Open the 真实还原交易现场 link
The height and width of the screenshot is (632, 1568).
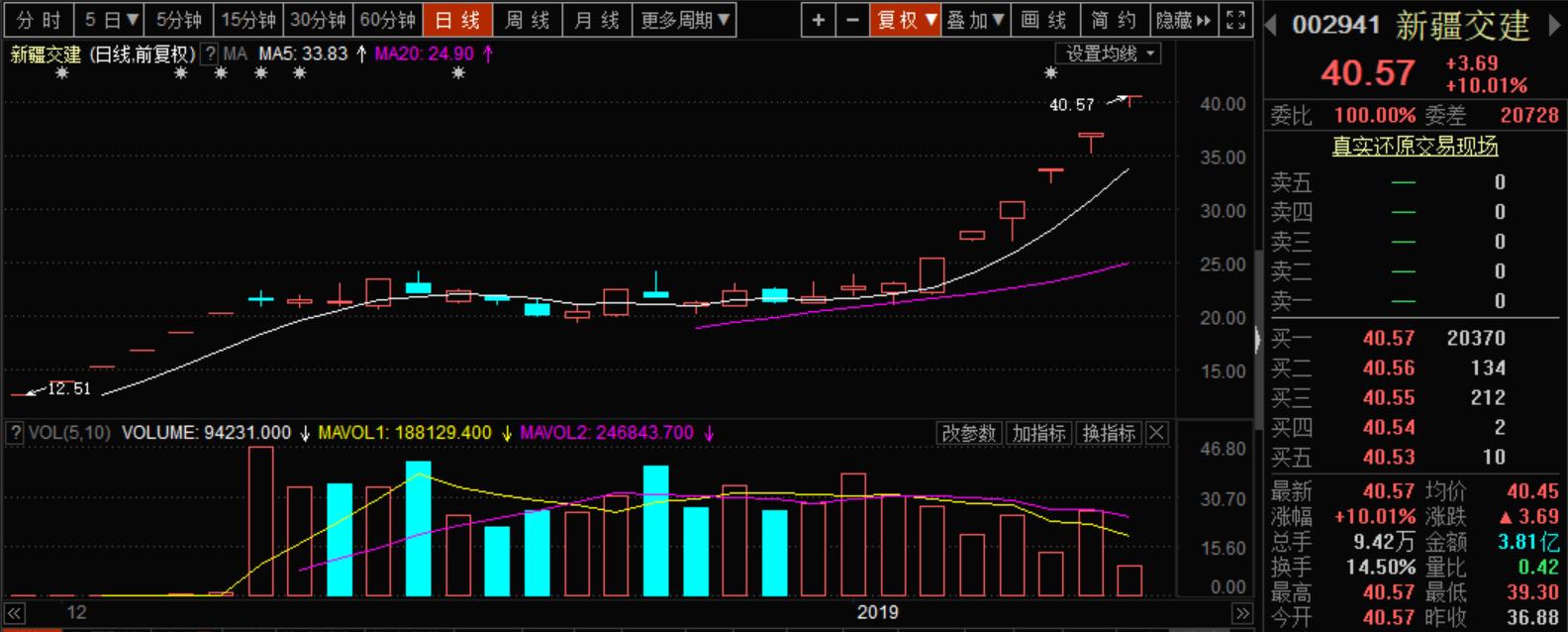(1414, 147)
